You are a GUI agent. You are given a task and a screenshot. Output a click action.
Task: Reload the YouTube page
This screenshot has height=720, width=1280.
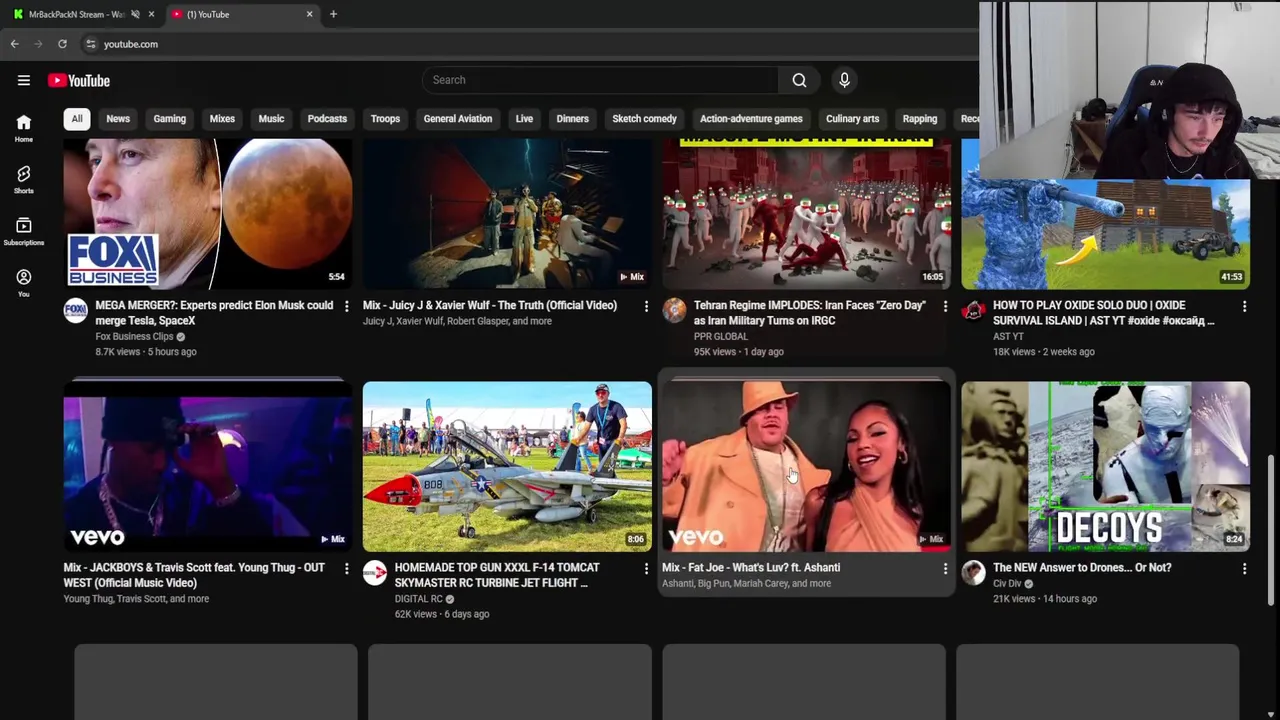click(62, 44)
